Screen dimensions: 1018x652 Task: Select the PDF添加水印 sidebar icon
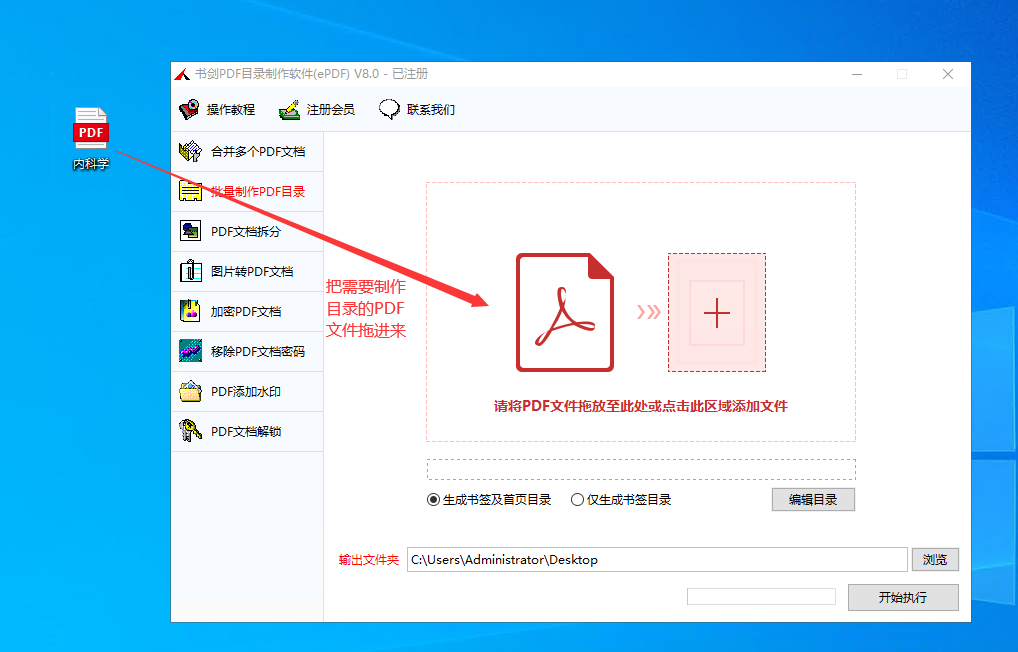coord(190,392)
